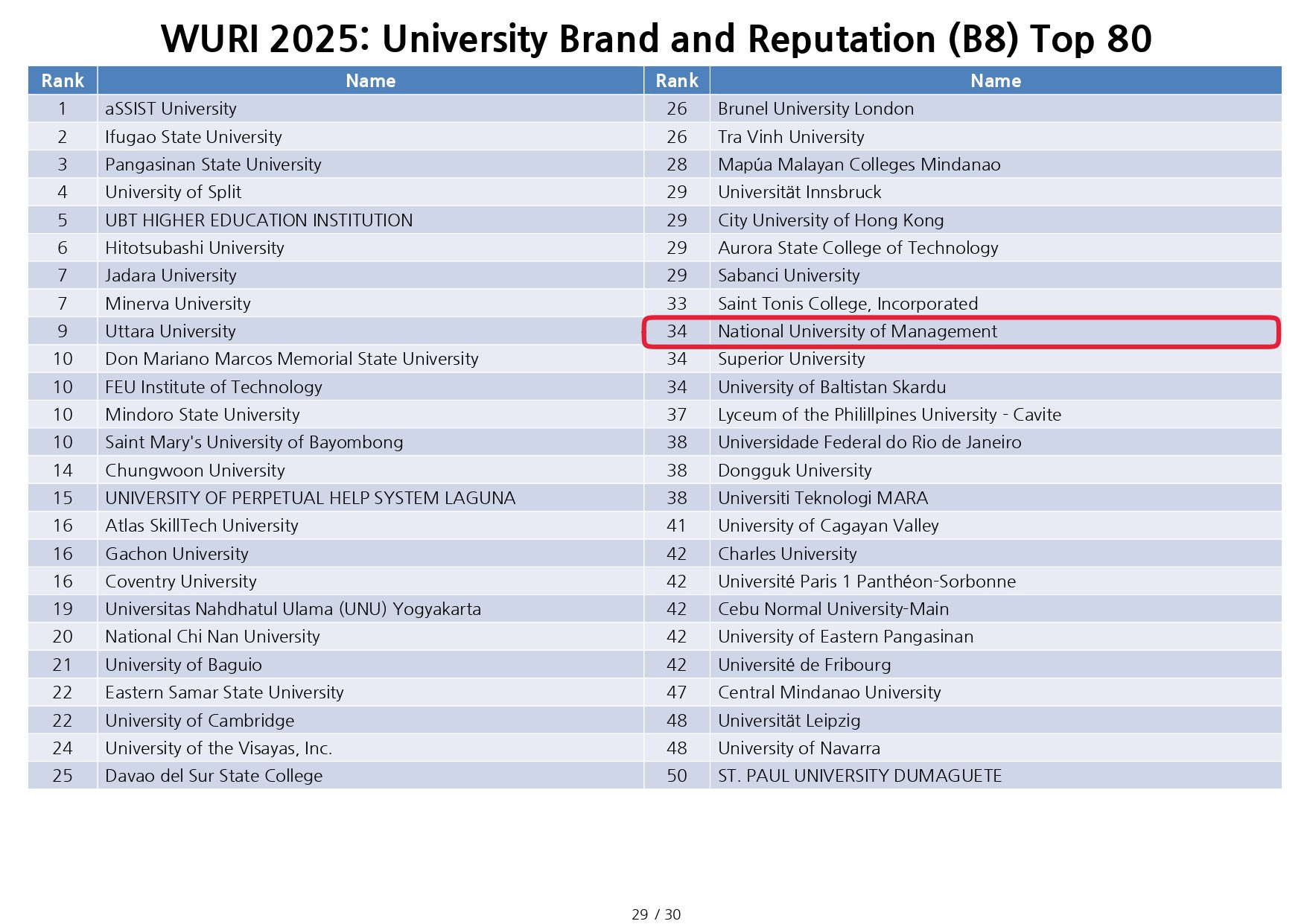Viewport: 1307px width, 924px height.
Task: Select 'Gachon University' entry
Action: click(x=177, y=554)
